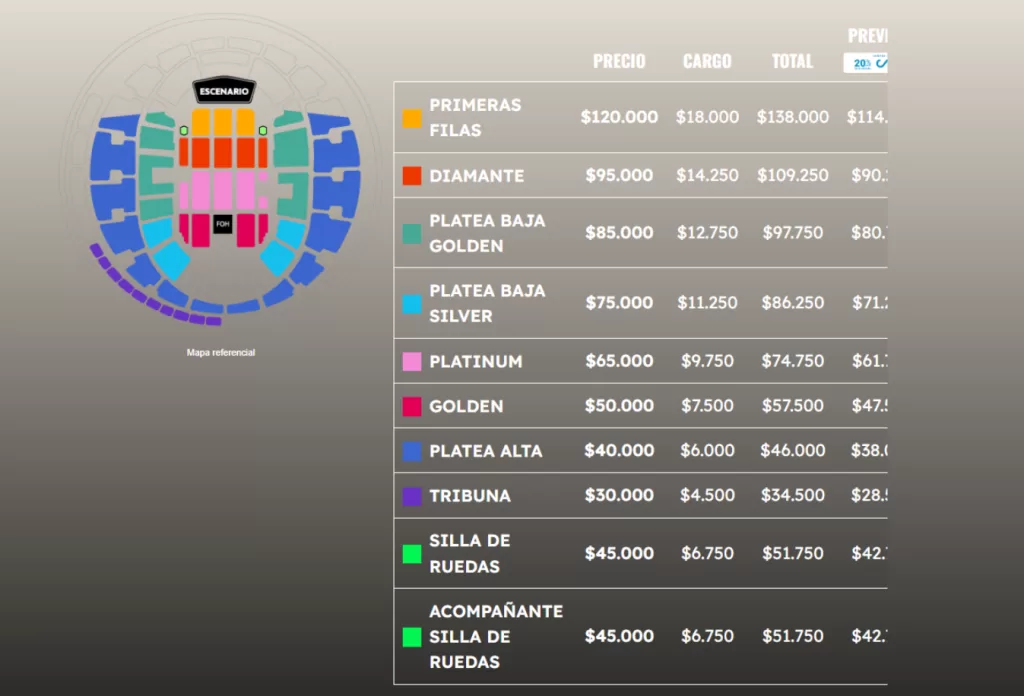Click the CARGO column header

click(x=707, y=62)
